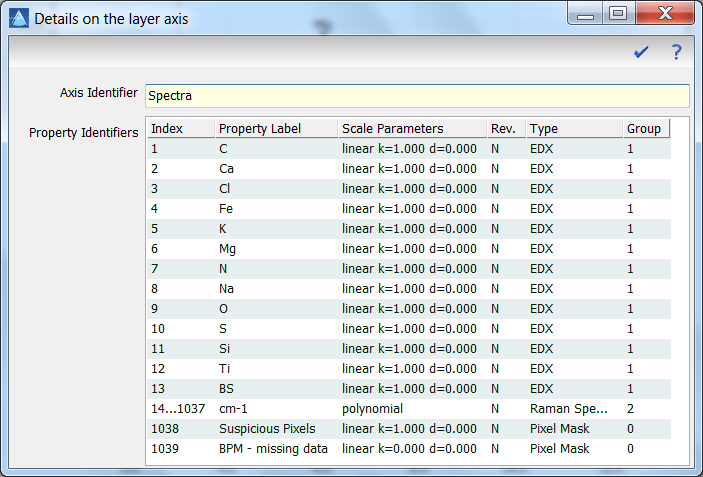This screenshot has width=703, height=477.
Task: Click the Rev. column header
Action: coord(504,129)
